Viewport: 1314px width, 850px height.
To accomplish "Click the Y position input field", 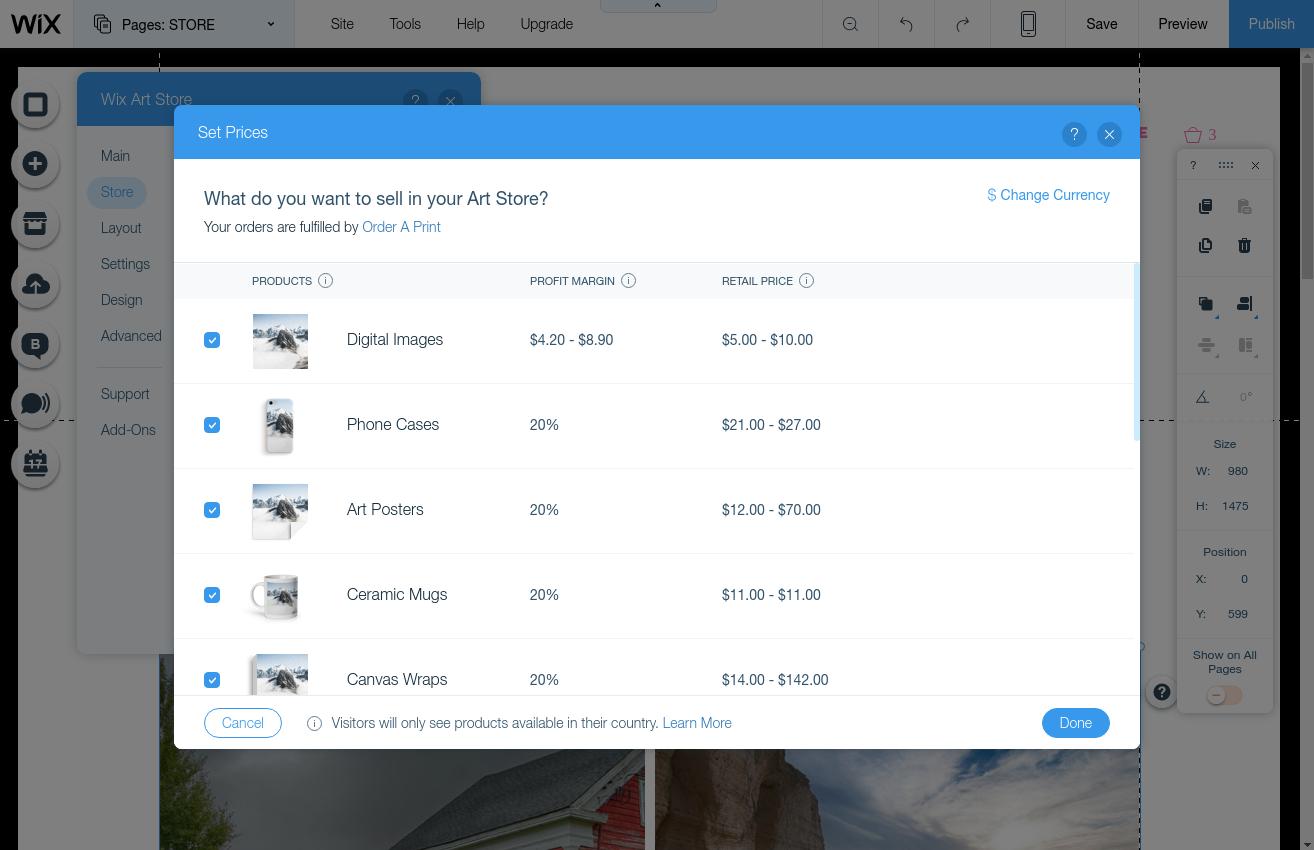I will coord(1237,614).
